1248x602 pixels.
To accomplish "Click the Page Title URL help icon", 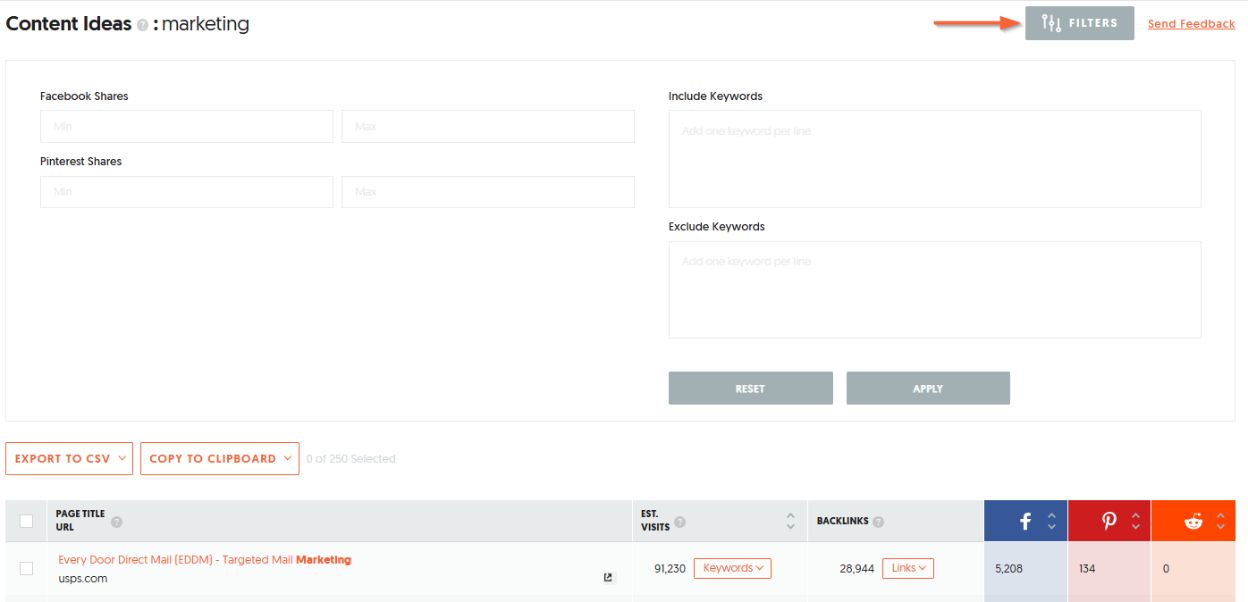I will pyautogui.click(x=117, y=522).
